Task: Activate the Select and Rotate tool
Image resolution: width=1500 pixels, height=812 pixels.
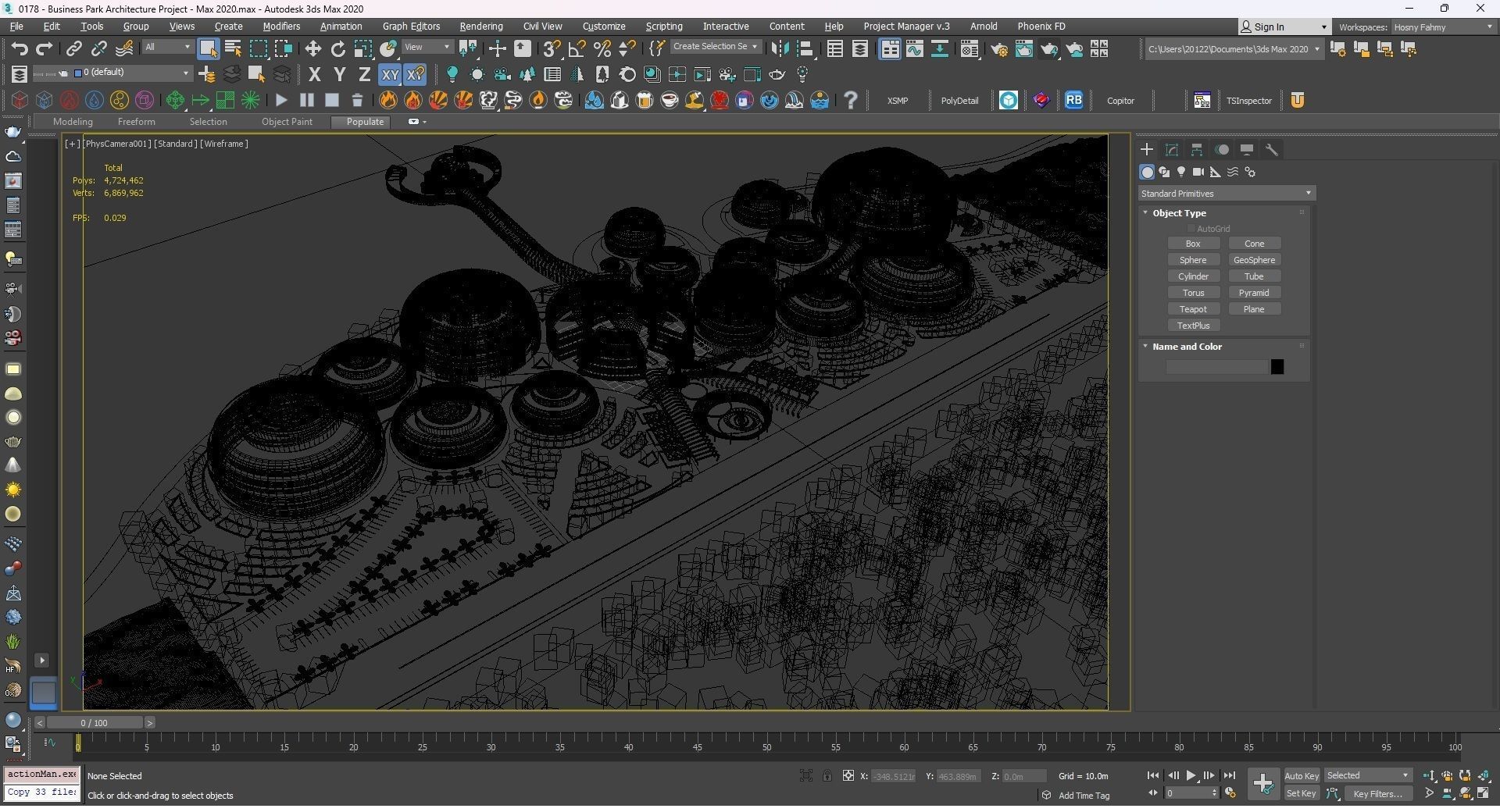Action: [x=337, y=49]
